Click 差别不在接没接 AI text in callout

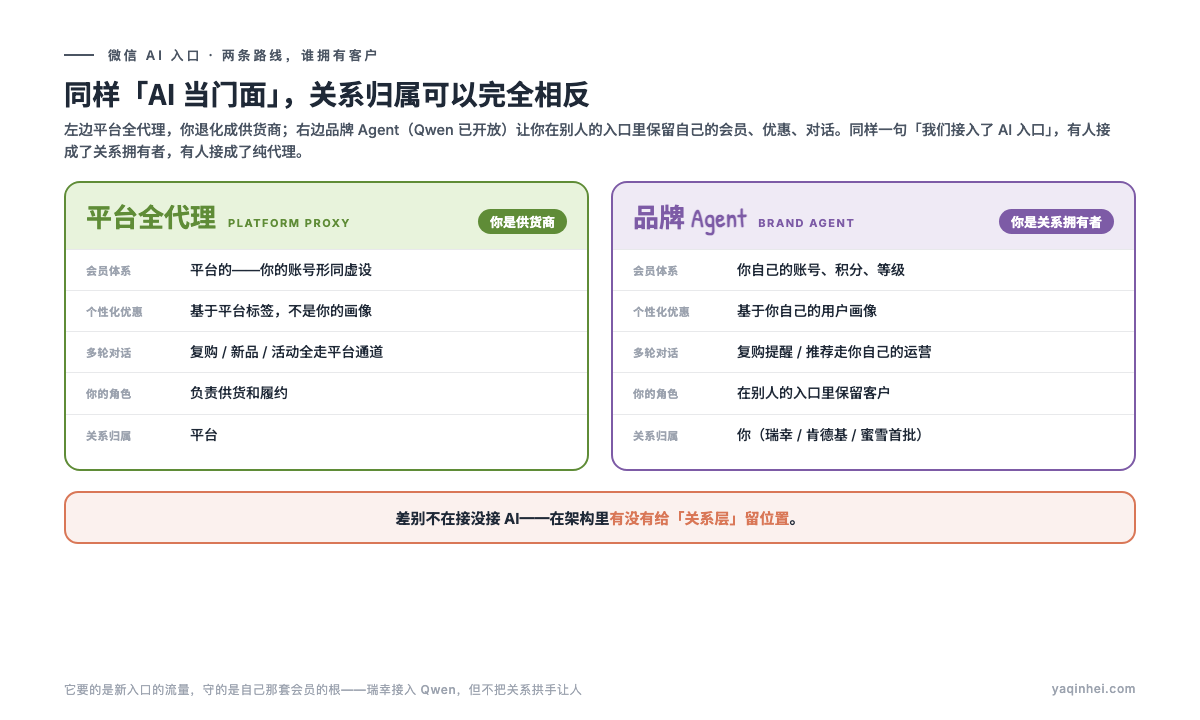pyautogui.click(x=458, y=518)
